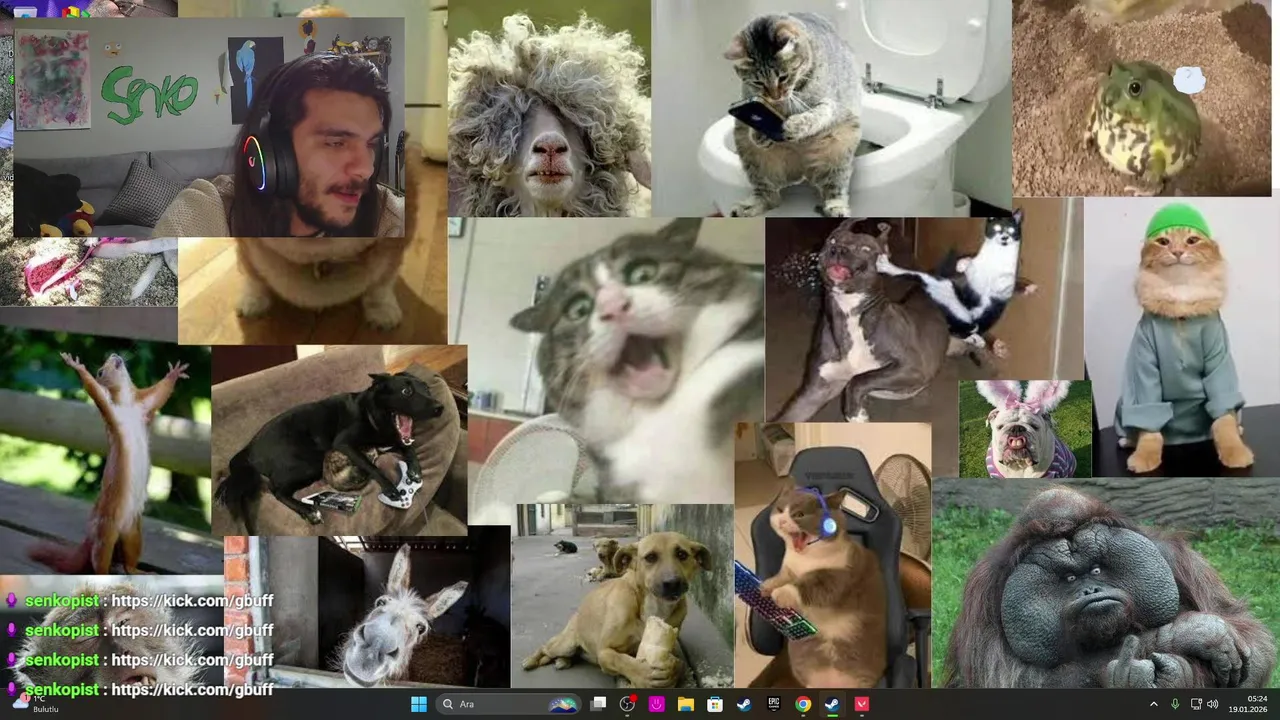Open the weather widget showing Bulutlu
This screenshot has width=1280, height=720.
coord(34,704)
